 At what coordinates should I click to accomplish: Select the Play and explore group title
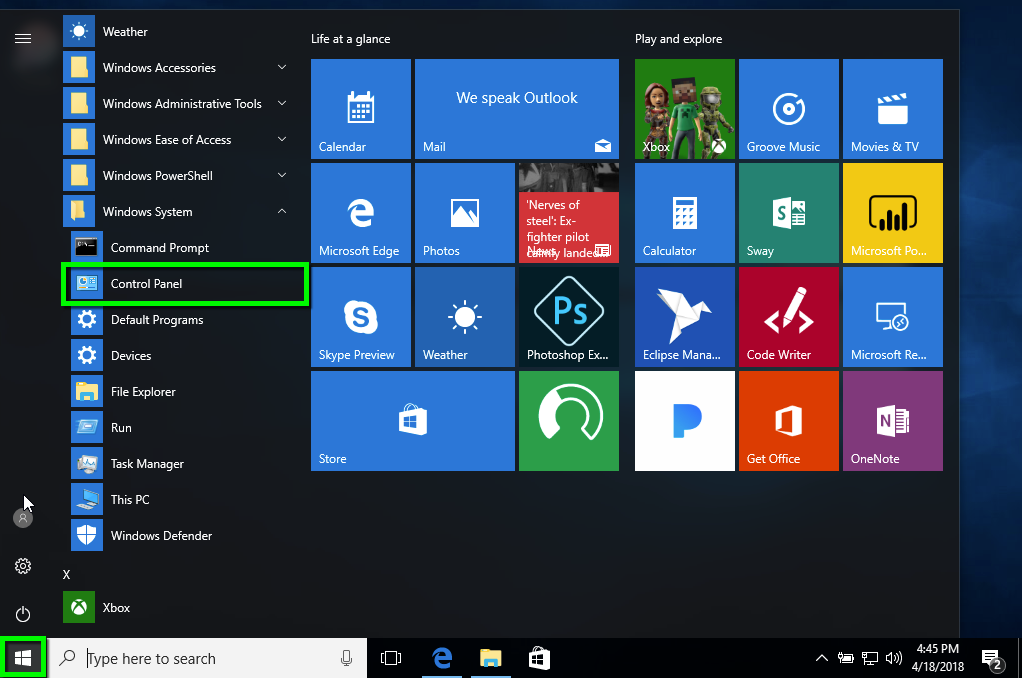click(679, 39)
